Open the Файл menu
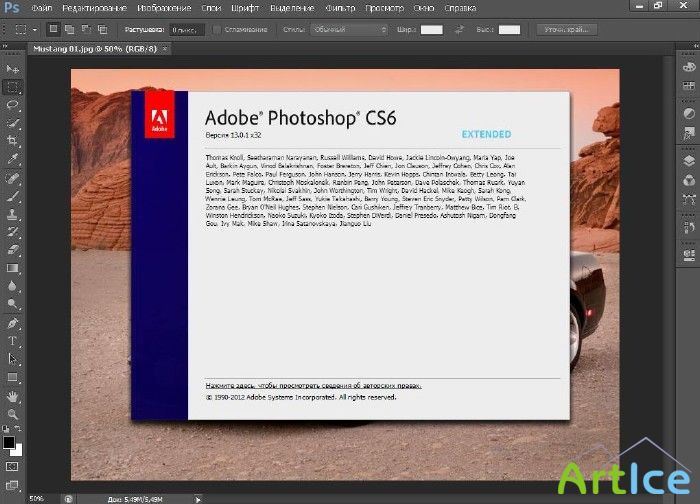Screen dimensions: 700x504 (42, 8)
